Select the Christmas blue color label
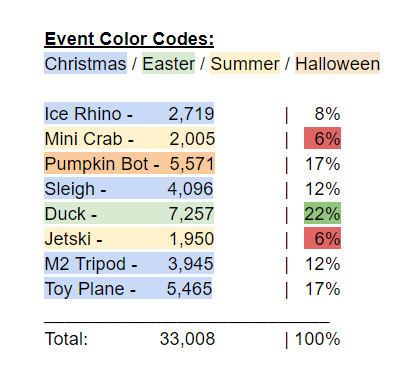The width and height of the screenshot is (415, 382). 85,63
